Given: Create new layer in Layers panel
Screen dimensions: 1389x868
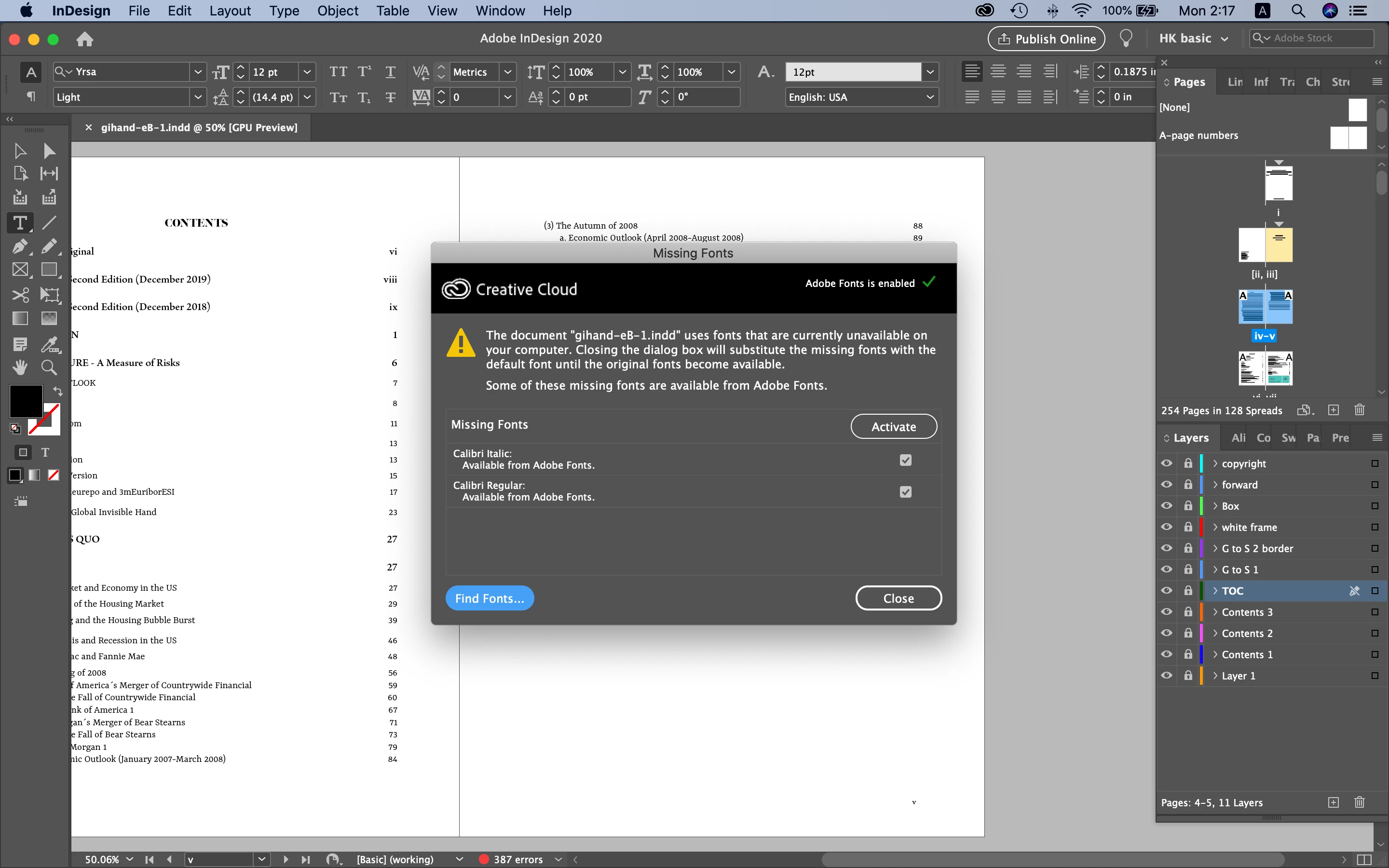Looking at the screenshot, I should [x=1334, y=802].
